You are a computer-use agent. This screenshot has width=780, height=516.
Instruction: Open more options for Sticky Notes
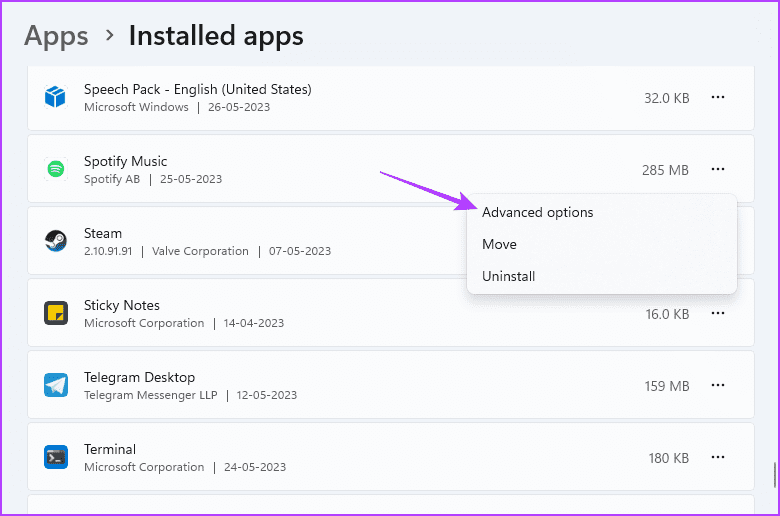point(717,314)
